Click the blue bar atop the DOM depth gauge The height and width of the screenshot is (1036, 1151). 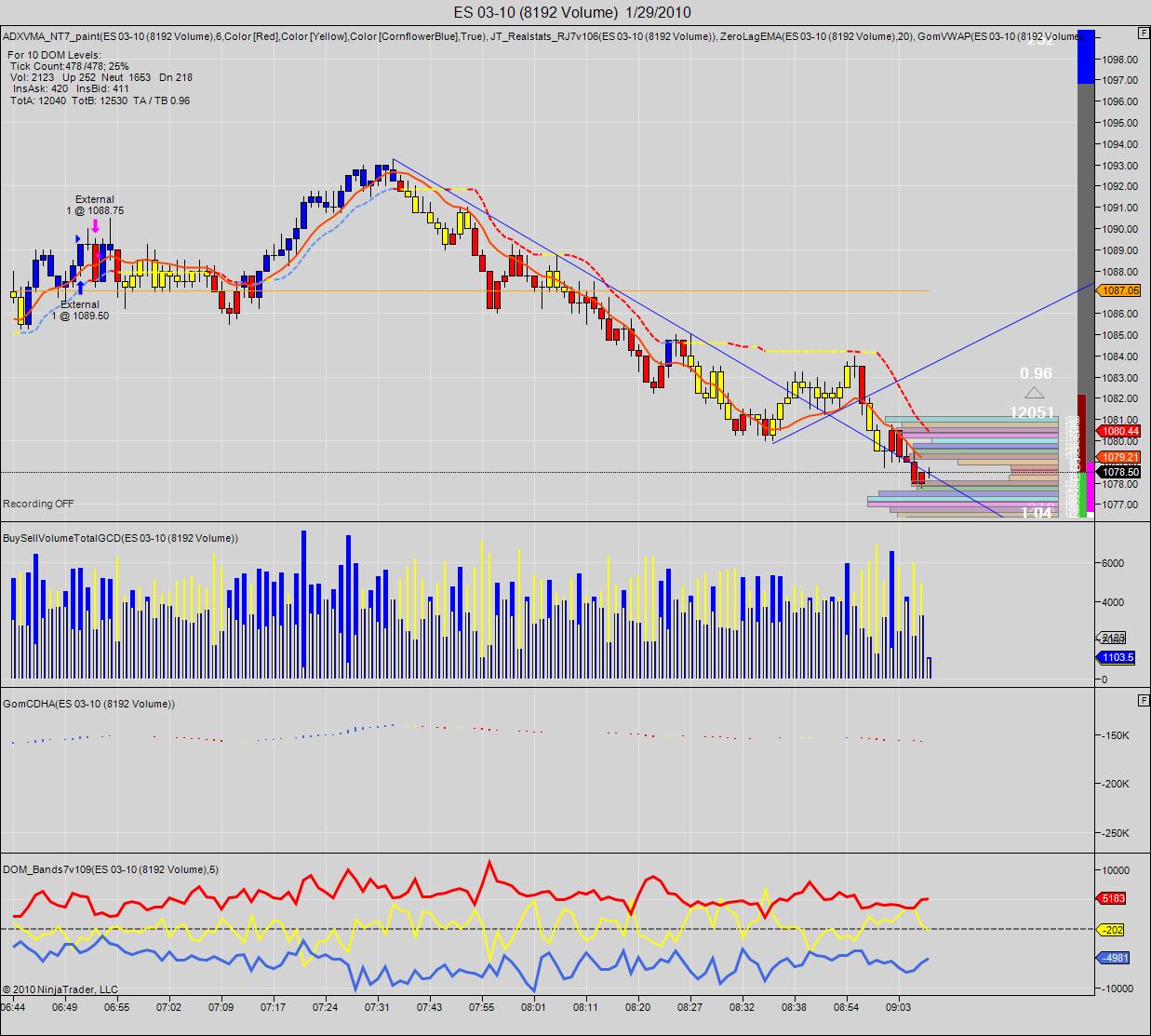click(x=1085, y=58)
